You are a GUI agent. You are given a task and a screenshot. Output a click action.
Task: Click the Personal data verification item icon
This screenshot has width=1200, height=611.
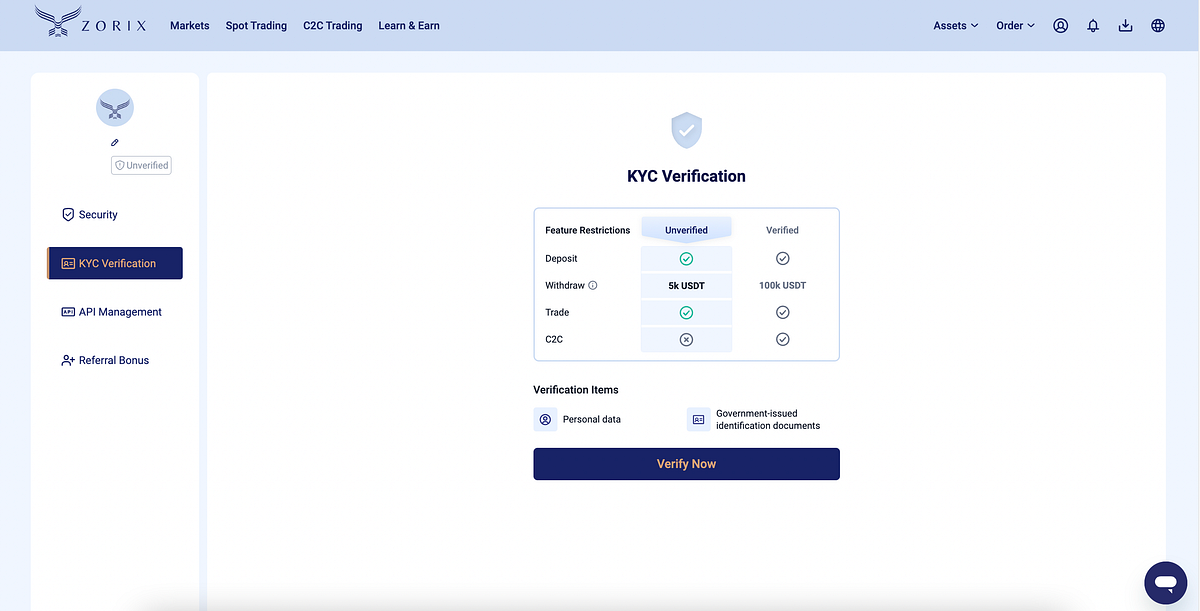545,419
